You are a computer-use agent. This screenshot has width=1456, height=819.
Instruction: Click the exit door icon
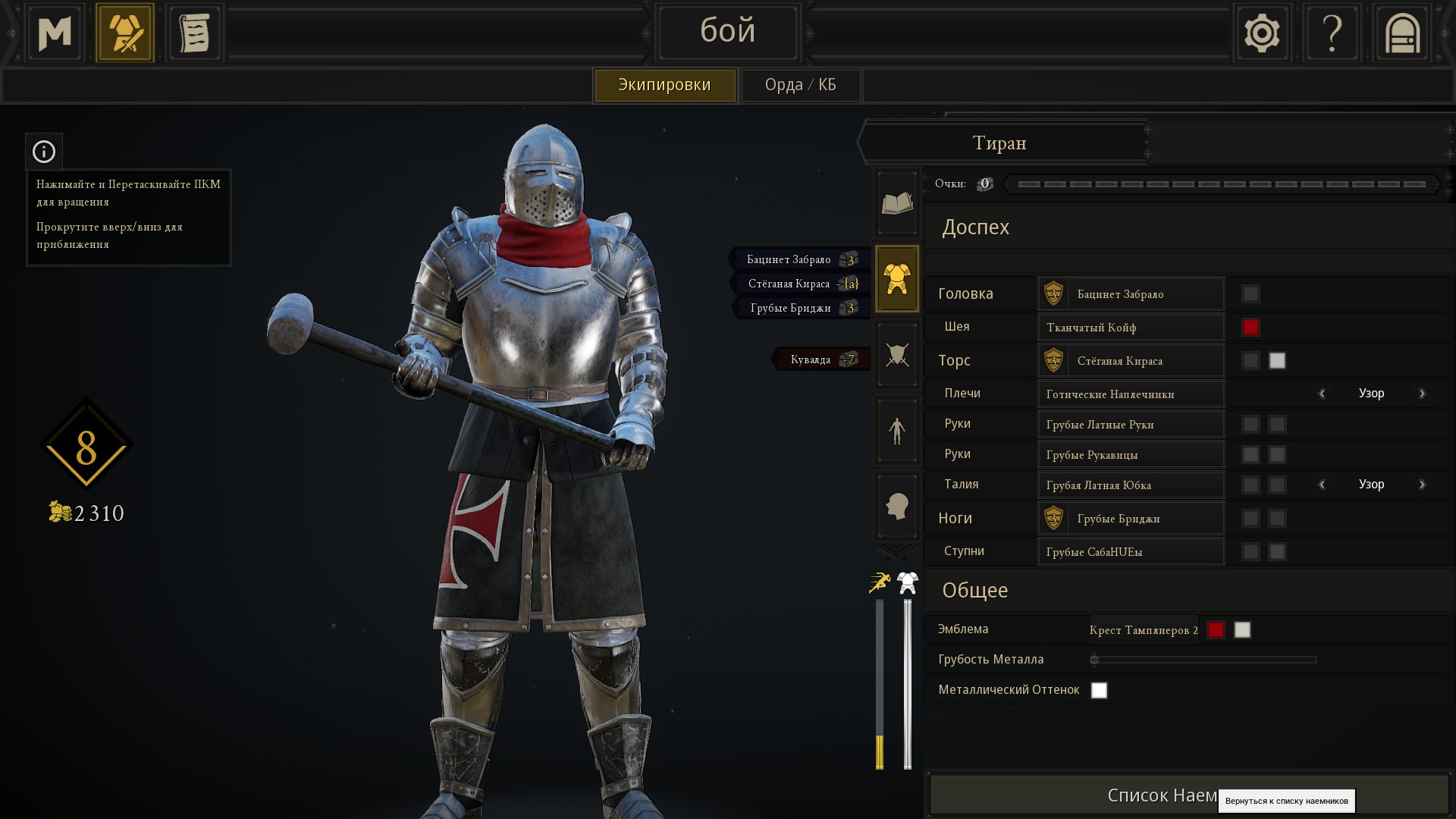click(x=1402, y=33)
